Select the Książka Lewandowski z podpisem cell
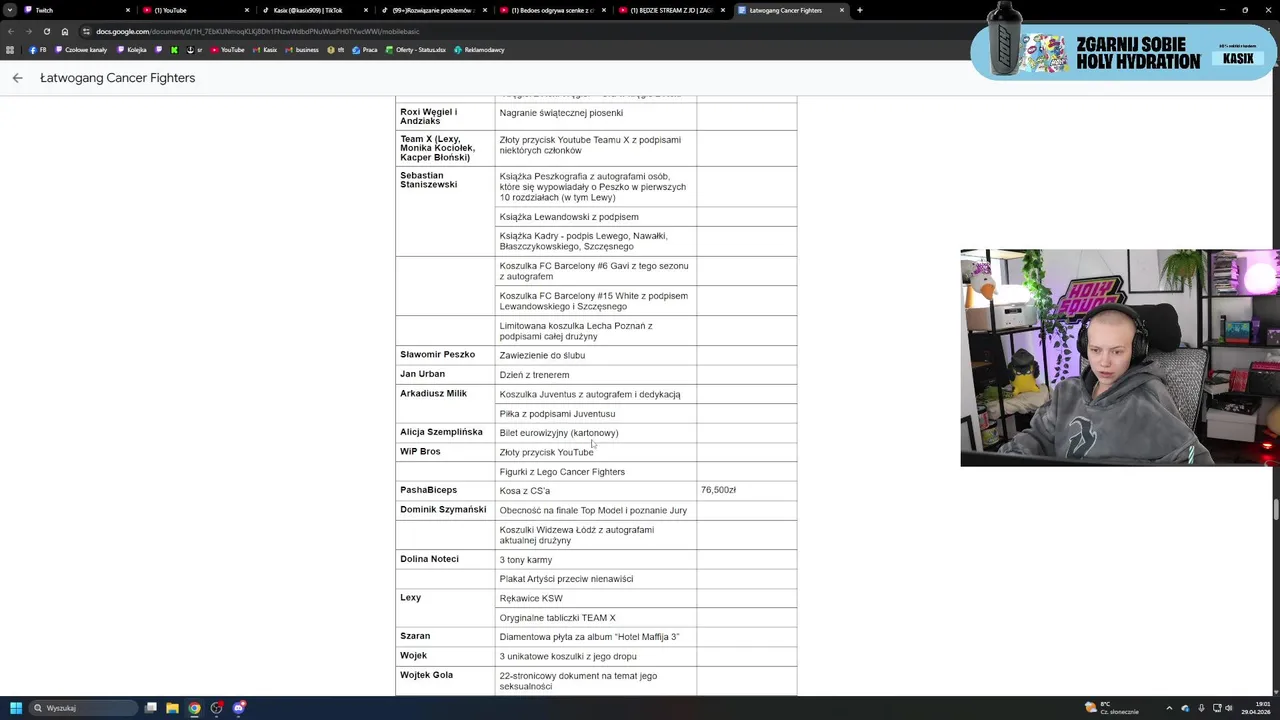1280x720 pixels. (x=596, y=217)
